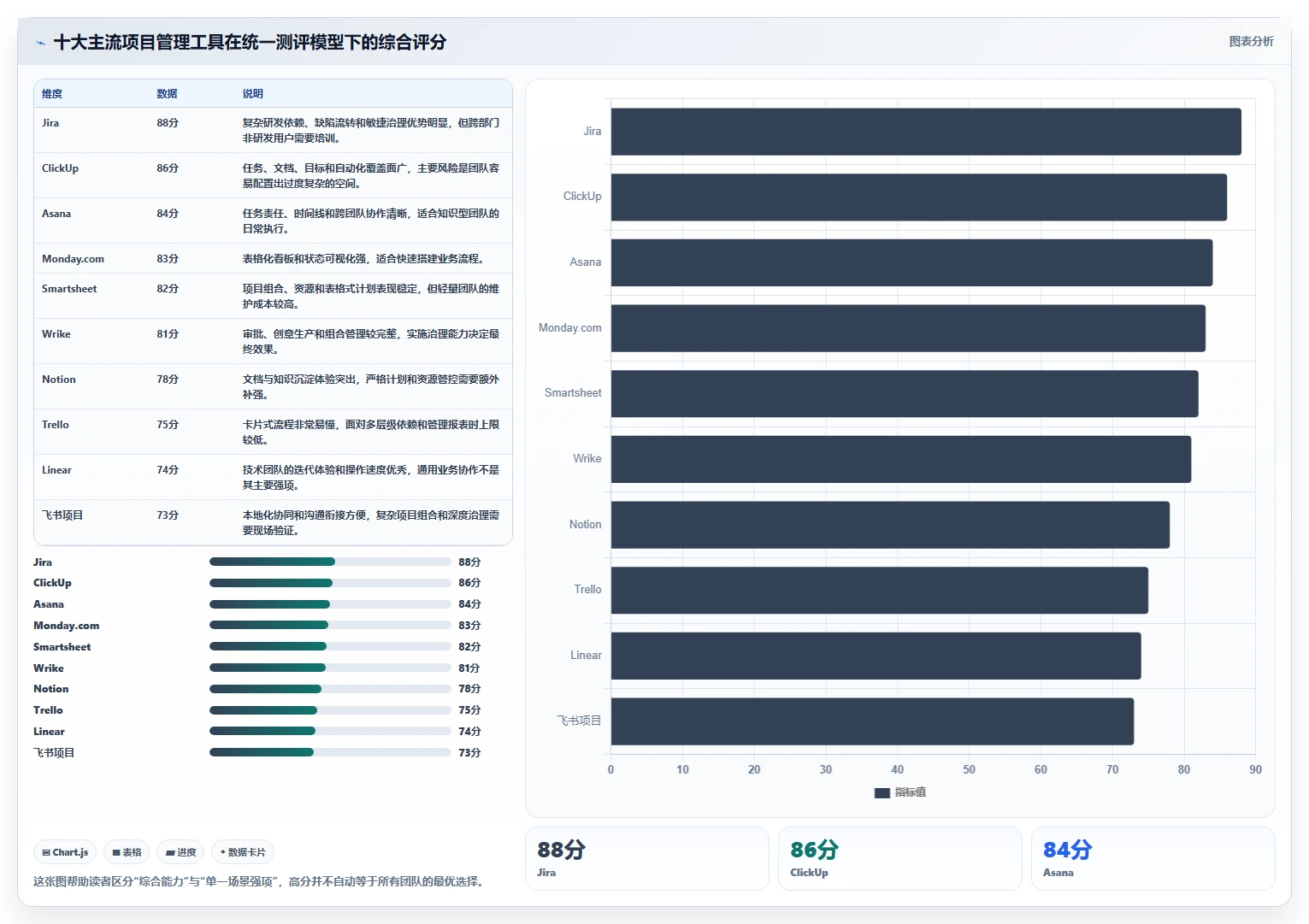Click the Asana progress bar showing 84分
This screenshot has height=924, width=1309.
(330, 604)
